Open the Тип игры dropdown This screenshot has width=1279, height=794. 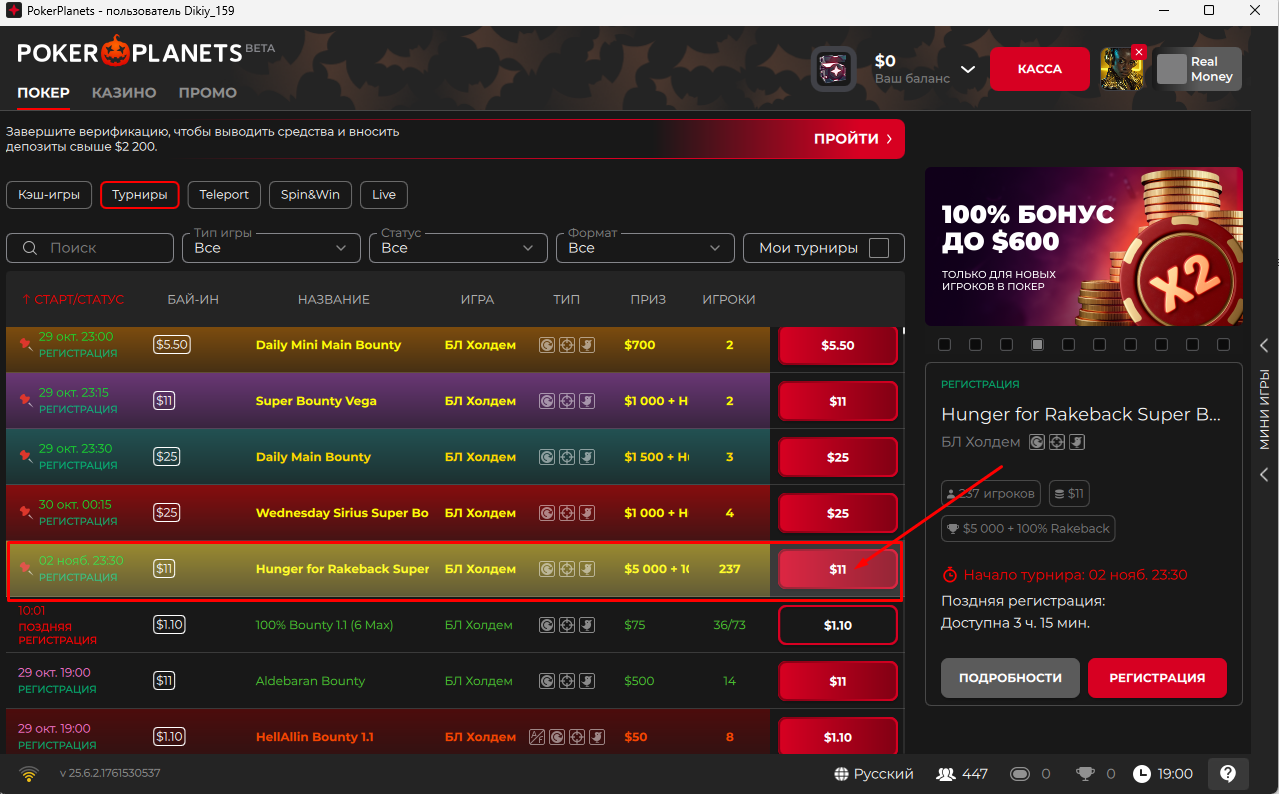coord(270,247)
